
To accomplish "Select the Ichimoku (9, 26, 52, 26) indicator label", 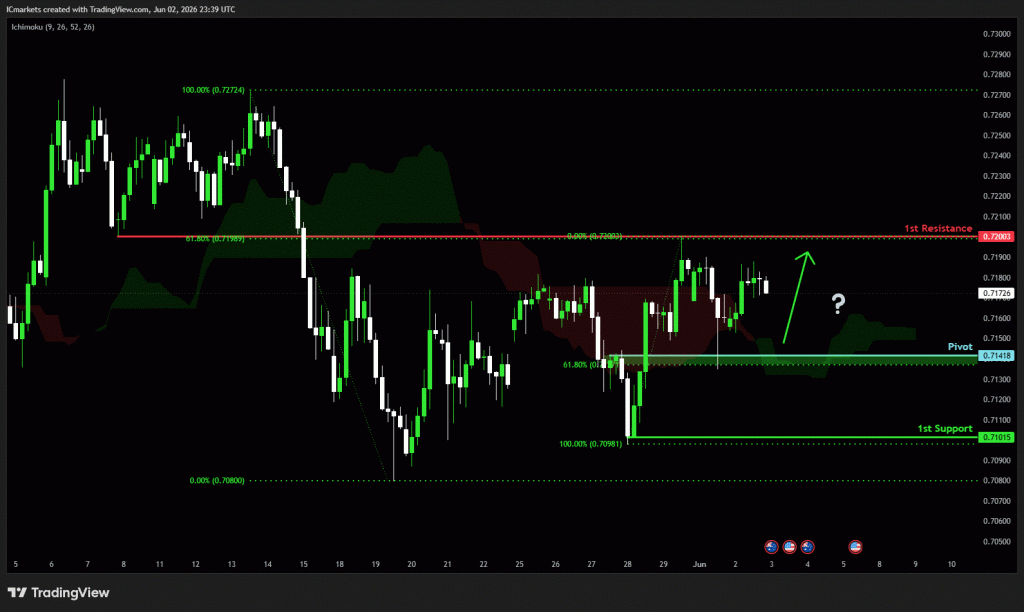I will [53, 27].
